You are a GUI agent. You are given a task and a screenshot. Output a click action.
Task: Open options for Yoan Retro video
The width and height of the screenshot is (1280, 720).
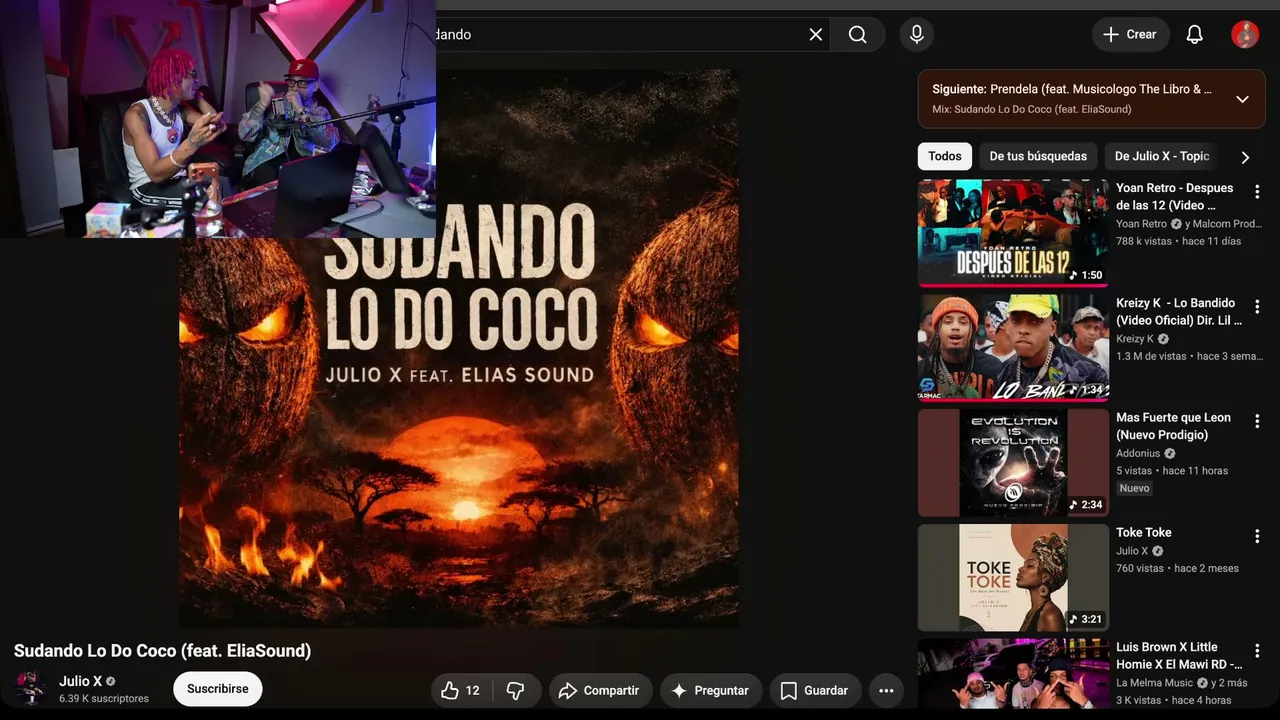tap(1257, 192)
